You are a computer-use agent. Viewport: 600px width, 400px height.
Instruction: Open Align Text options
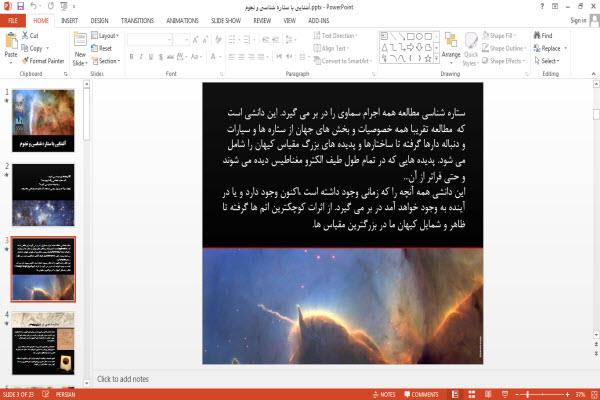coord(331,48)
